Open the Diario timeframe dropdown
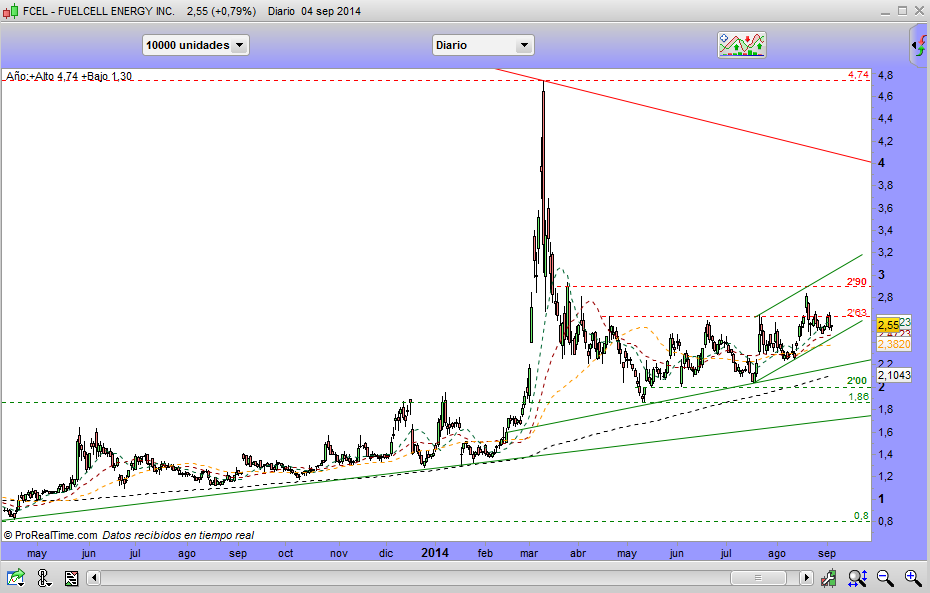The image size is (930, 593). [x=483, y=45]
